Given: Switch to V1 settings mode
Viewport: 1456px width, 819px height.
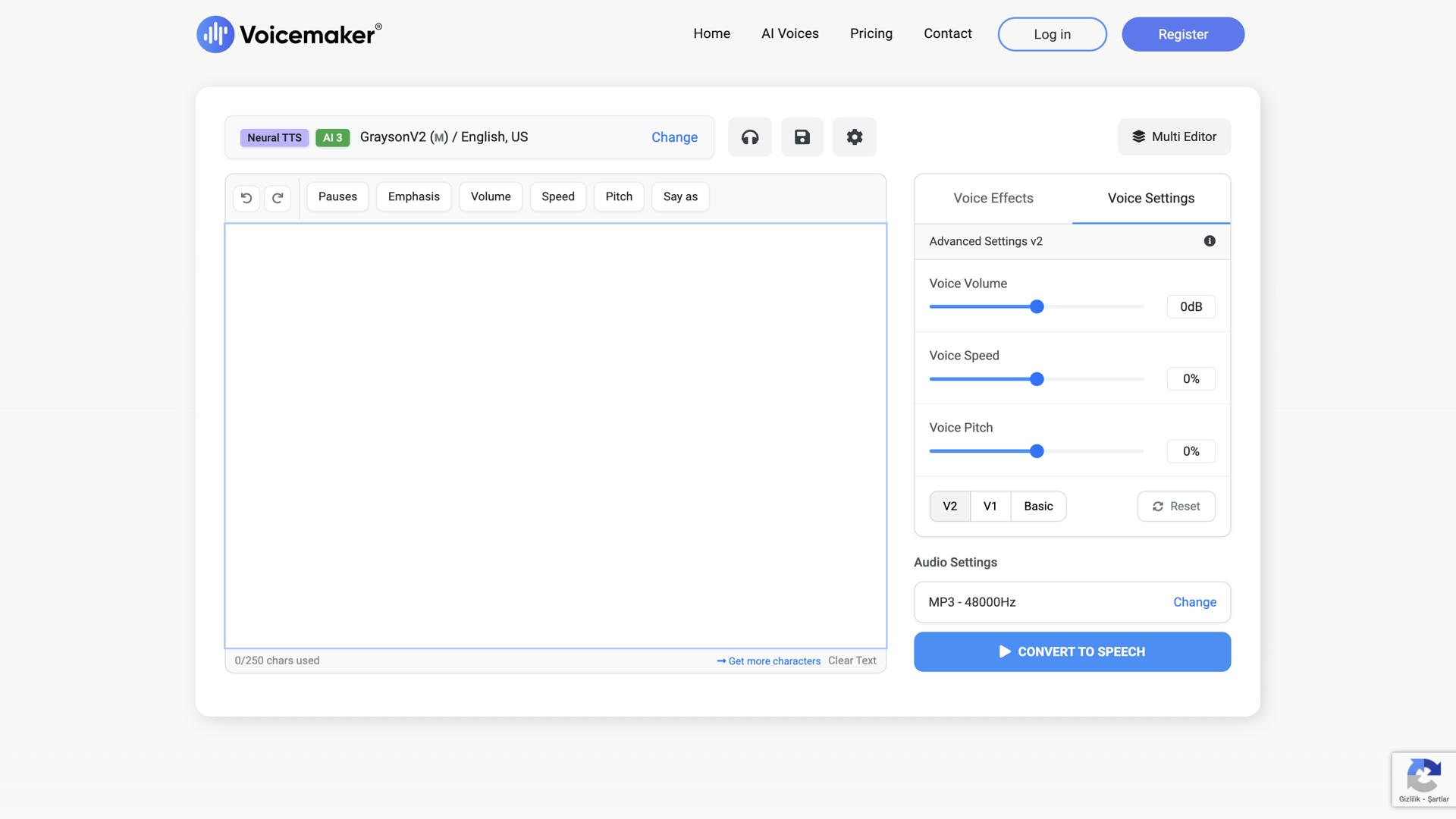Looking at the screenshot, I should pyautogui.click(x=990, y=507).
